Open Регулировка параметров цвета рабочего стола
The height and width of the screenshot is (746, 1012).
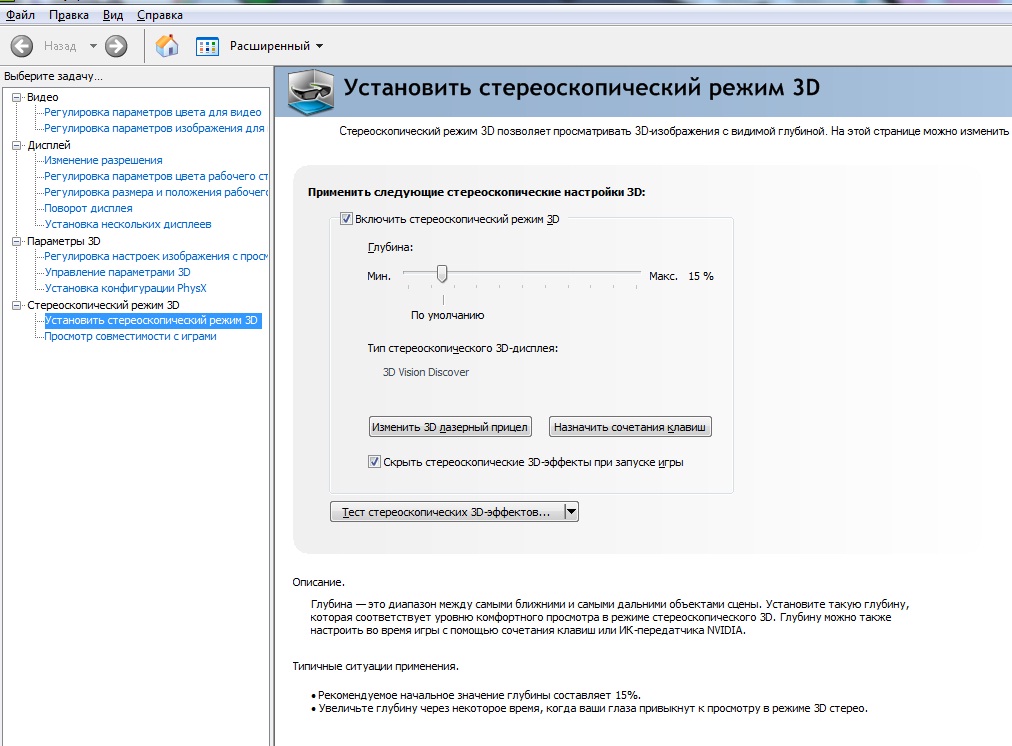156,176
